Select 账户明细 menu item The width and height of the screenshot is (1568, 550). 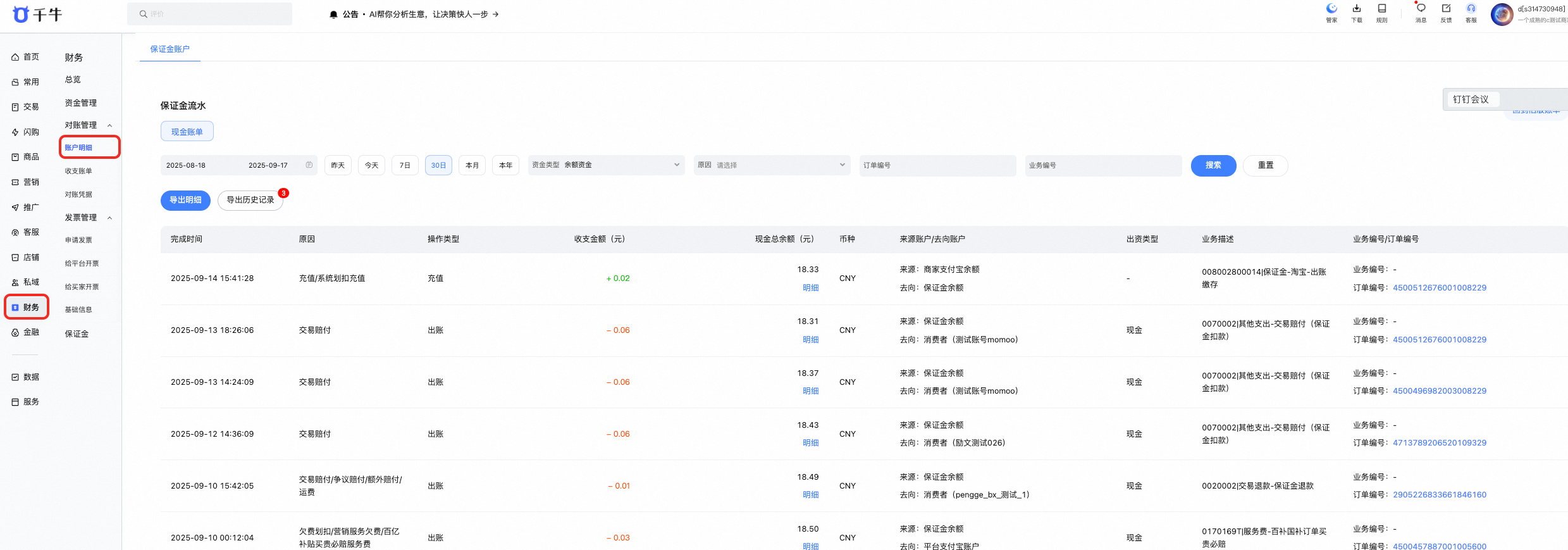(78, 147)
